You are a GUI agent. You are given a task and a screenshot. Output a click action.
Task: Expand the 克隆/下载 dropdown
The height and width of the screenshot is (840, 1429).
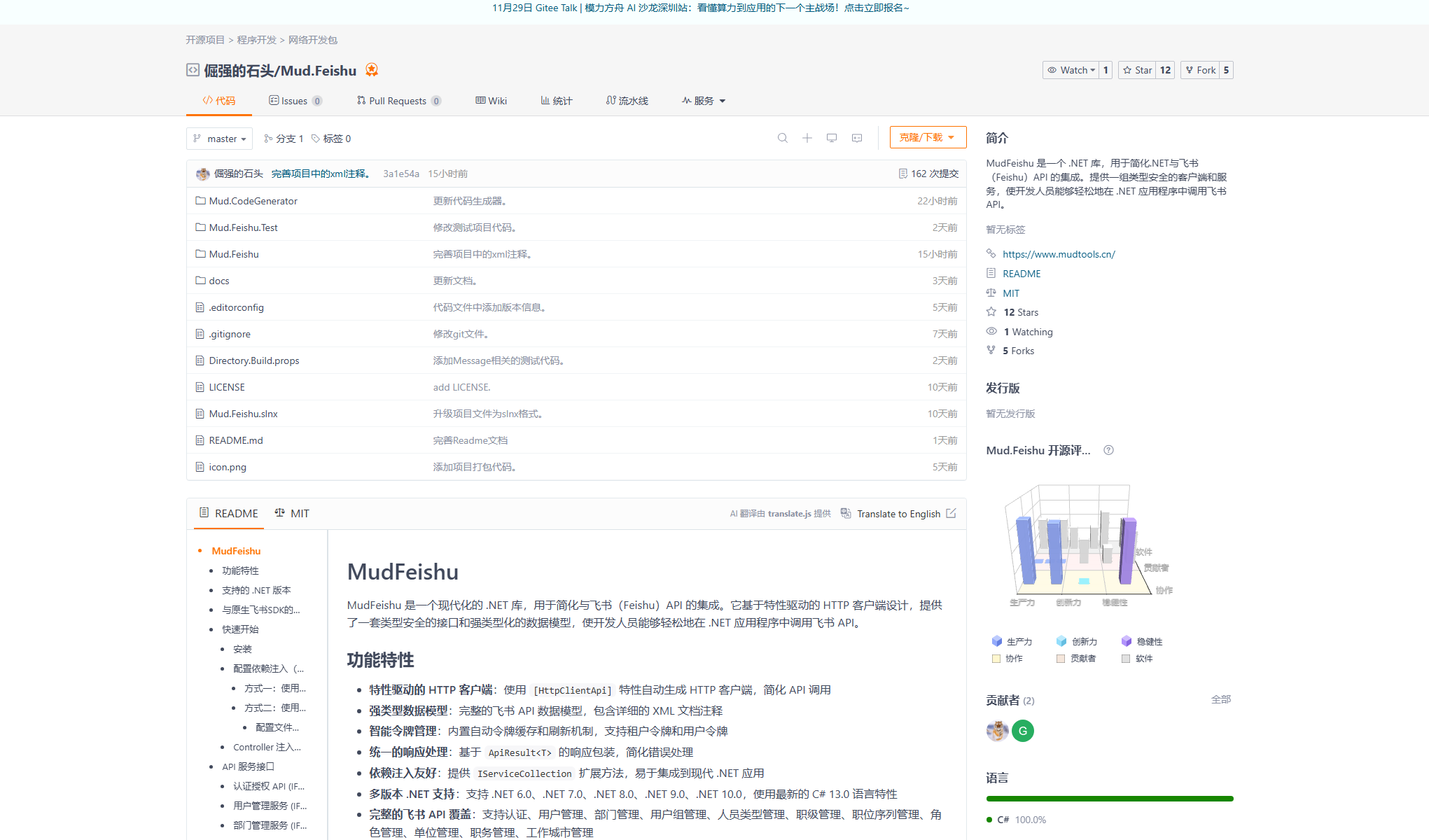pos(928,137)
